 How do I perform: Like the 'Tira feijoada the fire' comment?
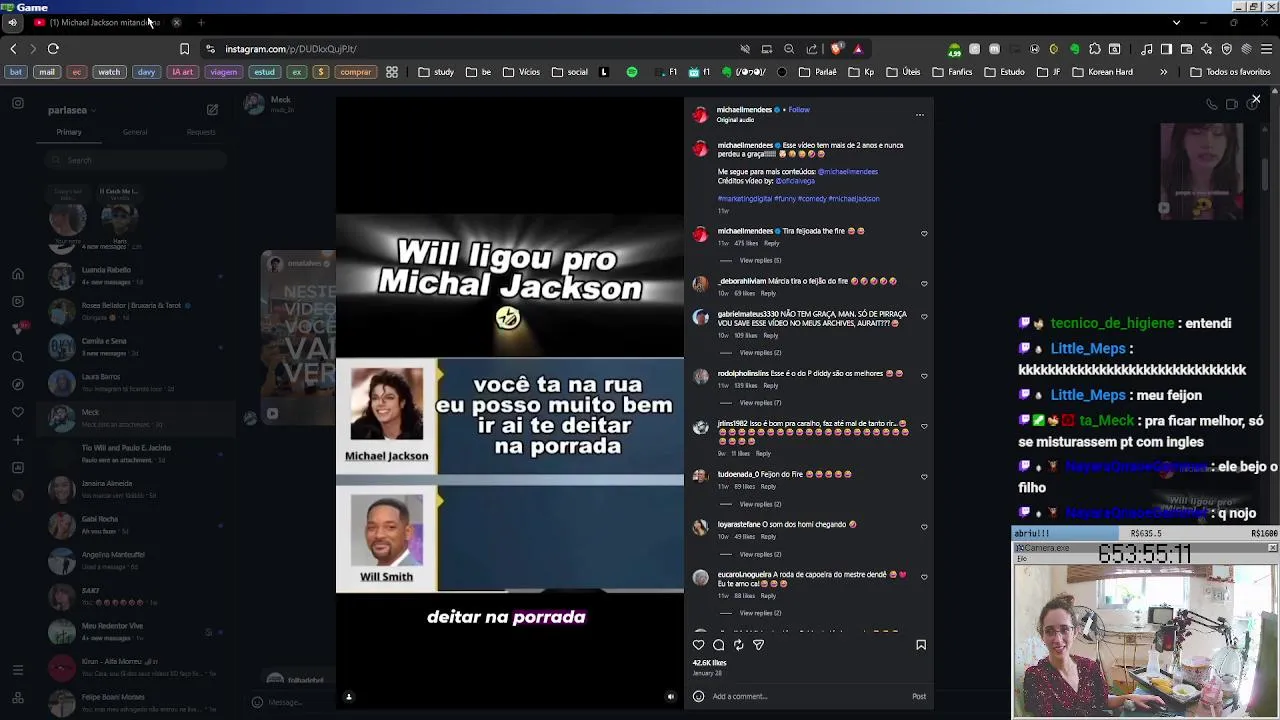point(924,234)
